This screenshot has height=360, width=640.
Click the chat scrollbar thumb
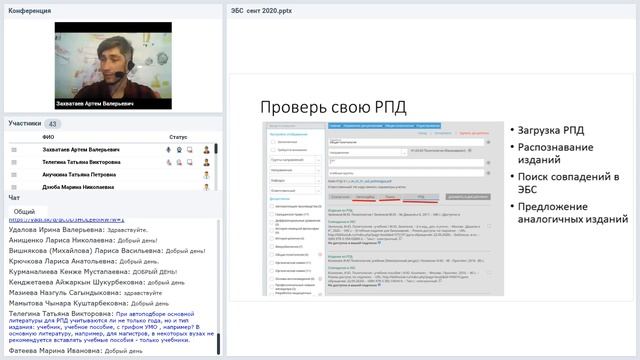coord(218,344)
